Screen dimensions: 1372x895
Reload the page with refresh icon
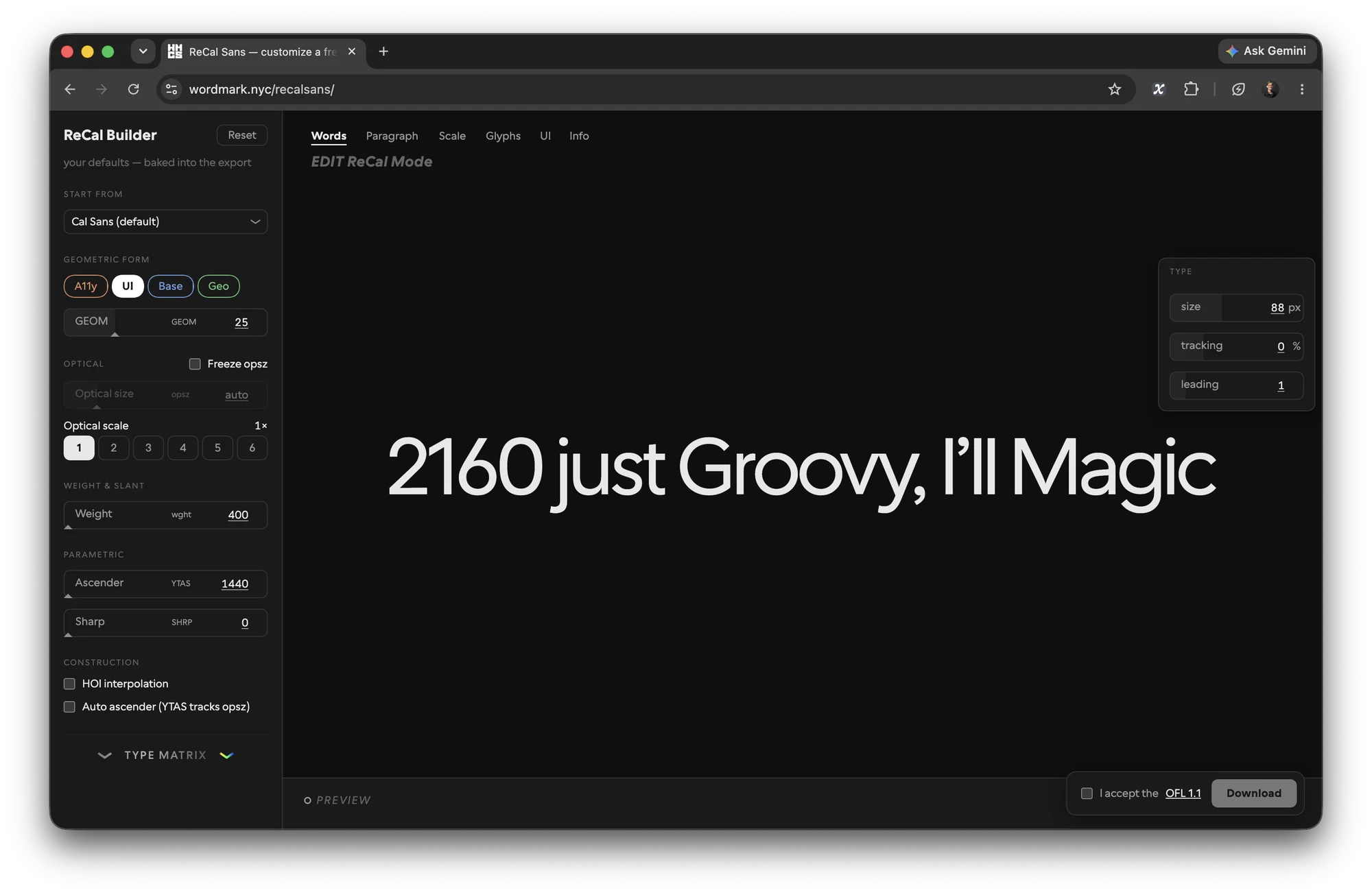(x=134, y=89)
